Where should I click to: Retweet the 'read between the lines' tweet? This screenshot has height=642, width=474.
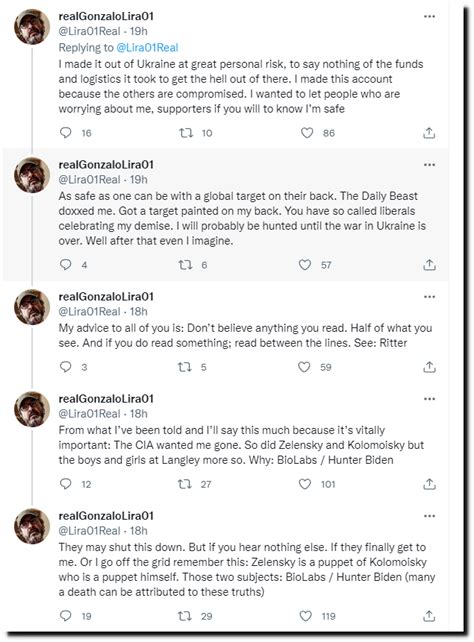pyautogui.click(x=185, y=367)
